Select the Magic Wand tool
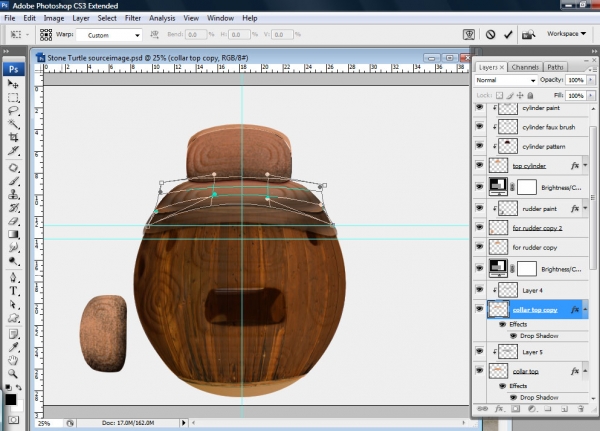This screenshot has width=600, height=431. point(13,124)
